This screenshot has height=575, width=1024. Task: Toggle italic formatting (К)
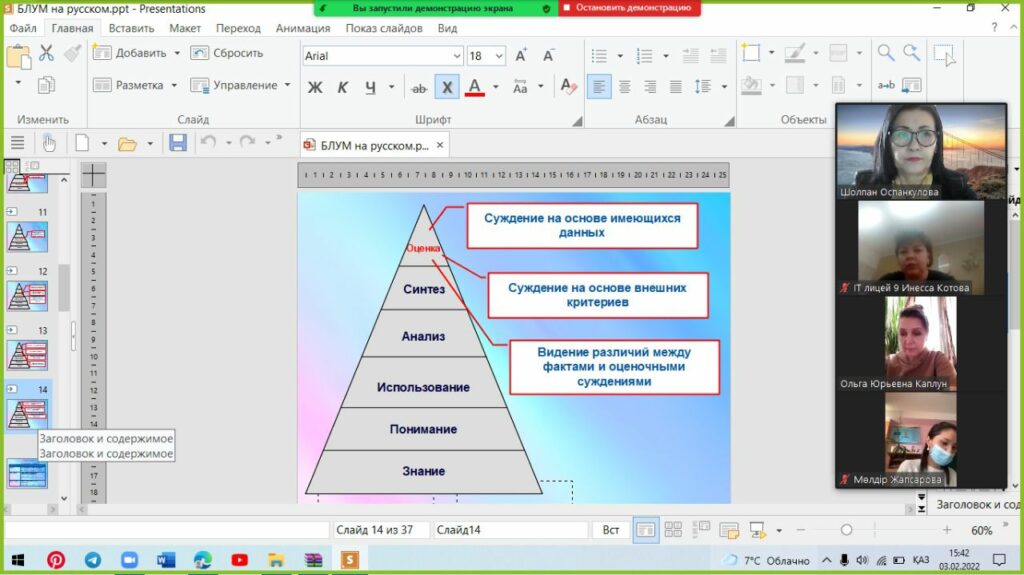(x=342, y=88)
